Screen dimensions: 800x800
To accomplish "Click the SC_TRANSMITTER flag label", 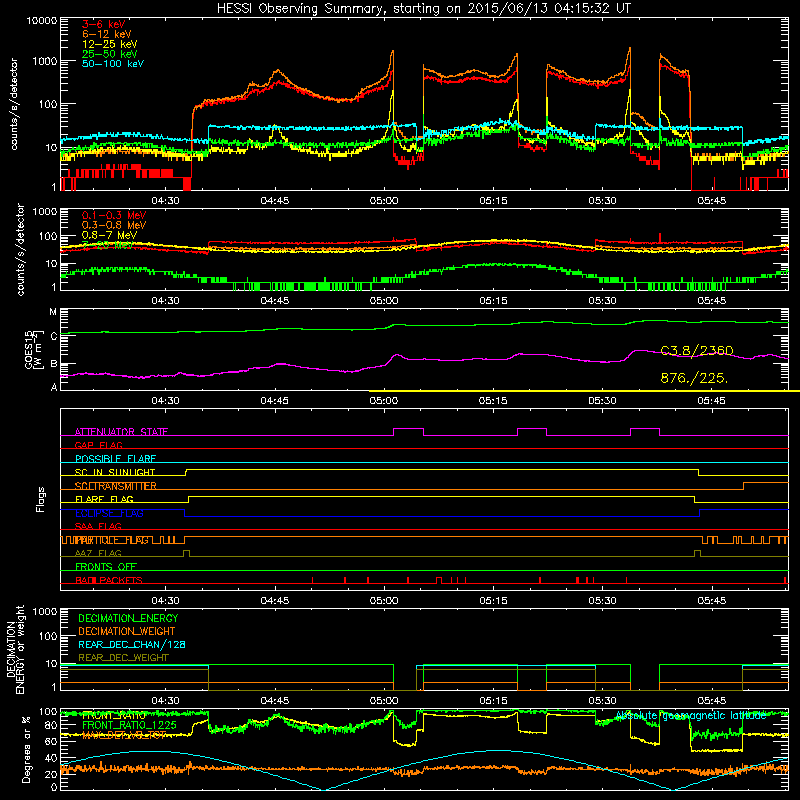I will pos(115,486).
